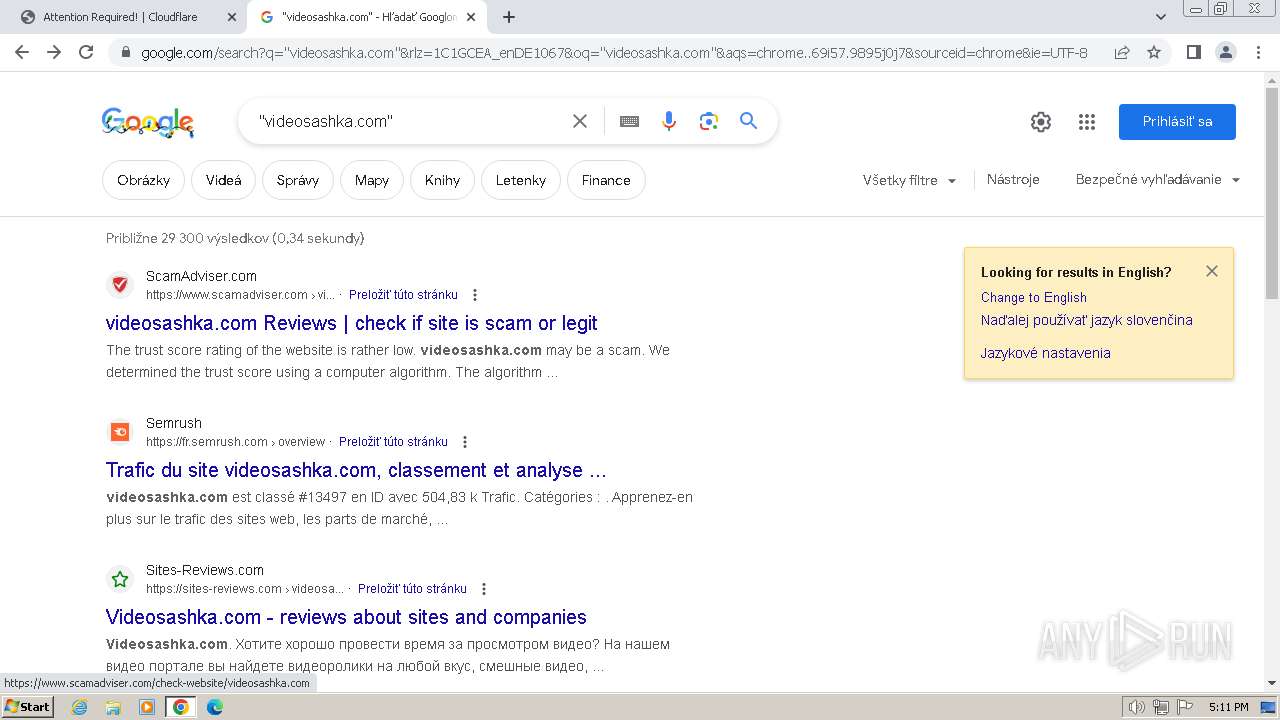Toggle the browser side panel

point(1193,52)
